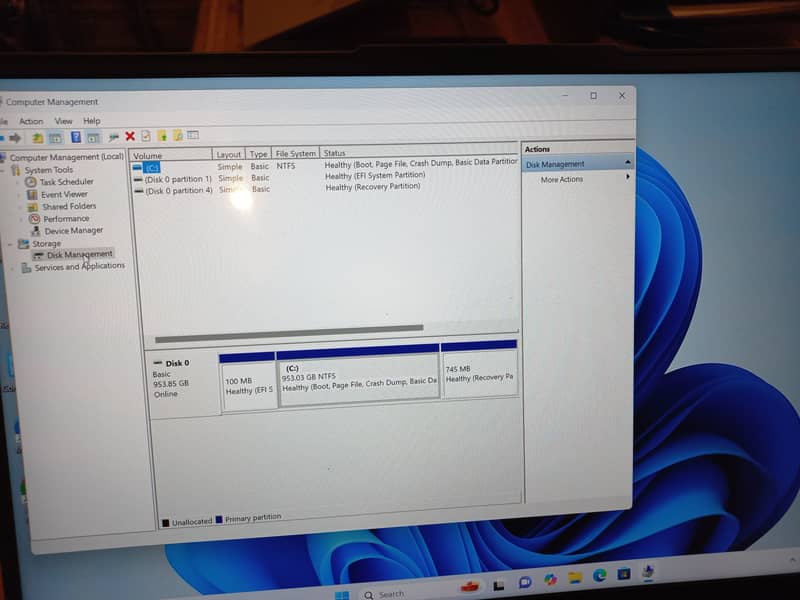Open Shared Folders node
The height and width of the screenshot is (600, 800).
(x=69, y=207)
